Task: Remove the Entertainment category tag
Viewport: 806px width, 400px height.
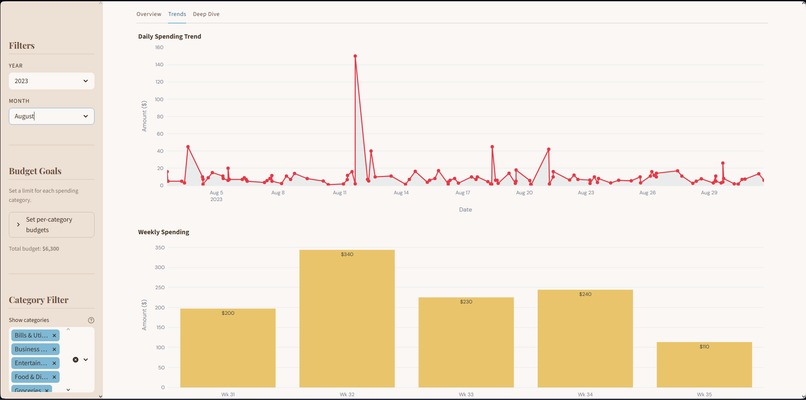Action: tap(54, 363)
